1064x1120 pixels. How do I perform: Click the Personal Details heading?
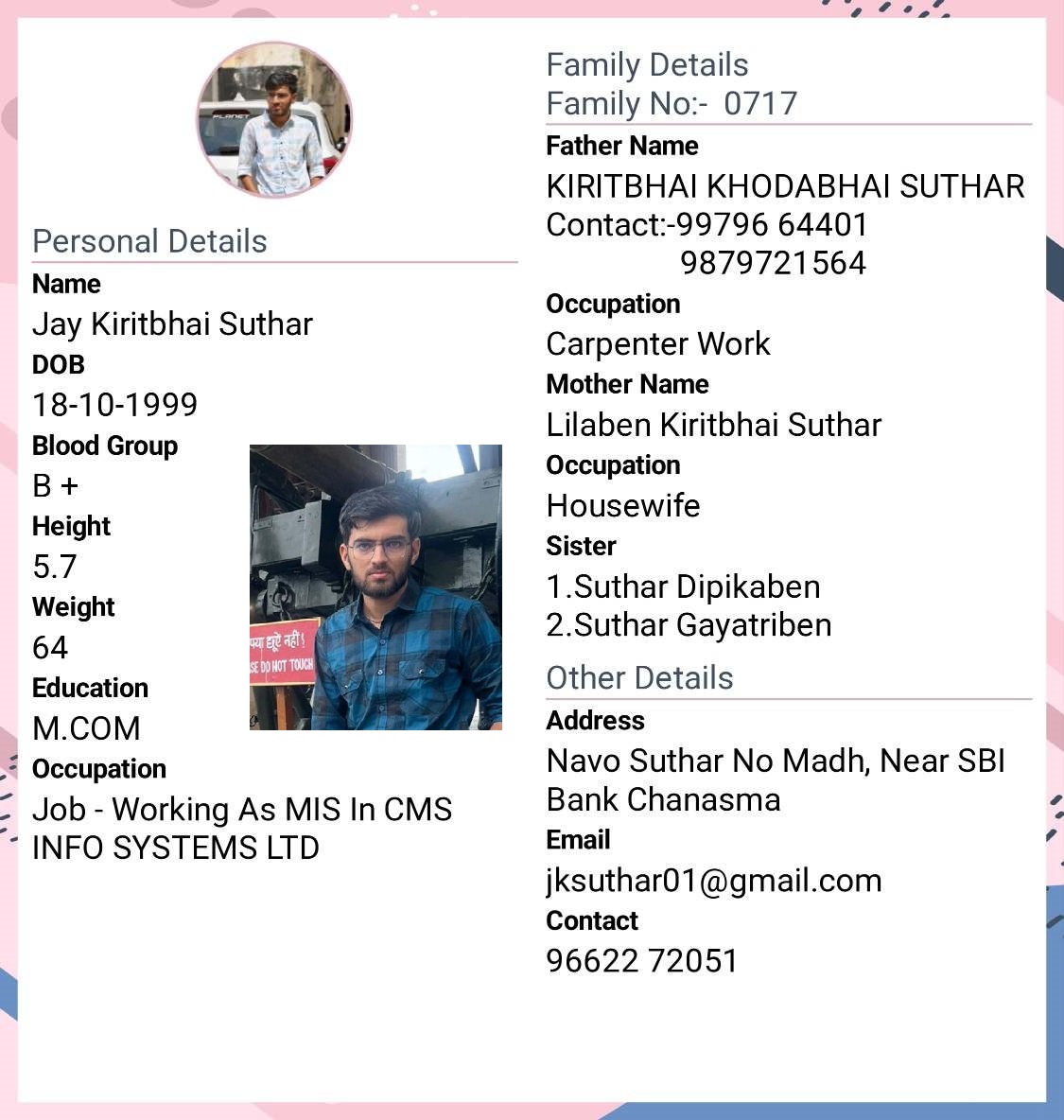[150, 241]
